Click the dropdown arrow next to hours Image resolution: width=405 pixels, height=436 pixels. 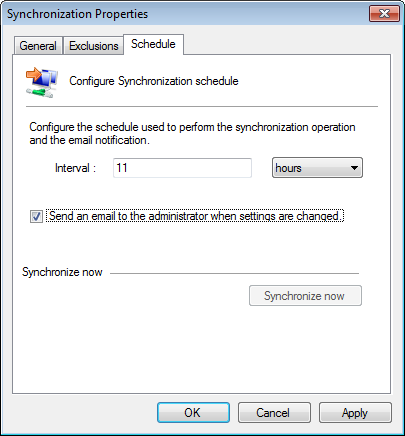click(354, 168)
